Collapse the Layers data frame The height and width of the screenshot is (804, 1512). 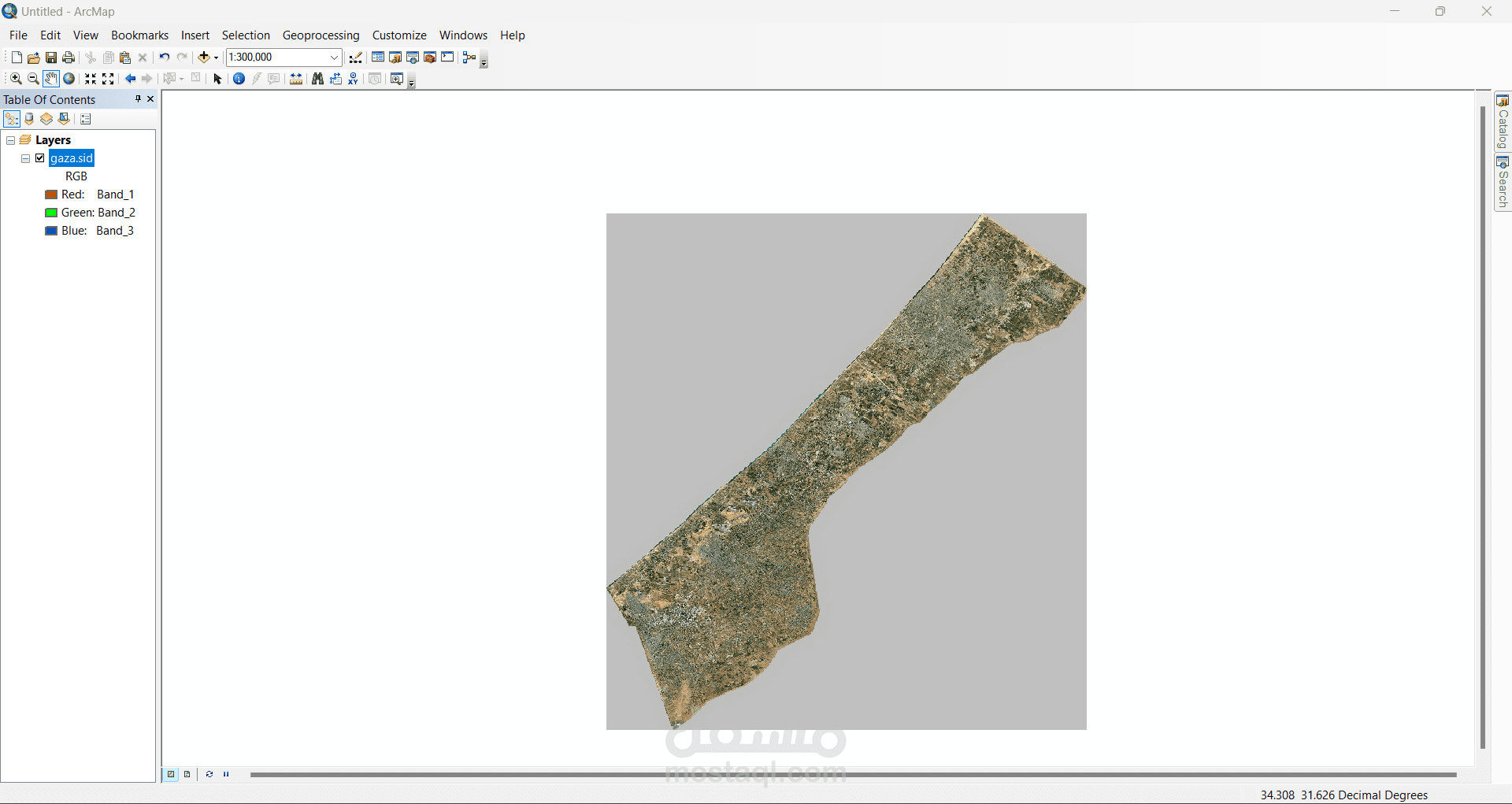click(11, 140)
